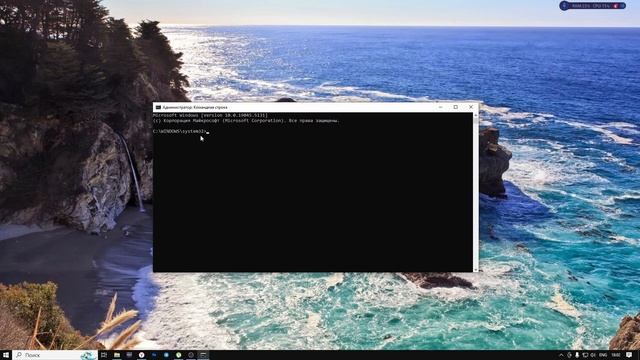The height and width of the screenshot is (360, 640).
Task: Open the taskbar clock
Action: pos(616,355)
